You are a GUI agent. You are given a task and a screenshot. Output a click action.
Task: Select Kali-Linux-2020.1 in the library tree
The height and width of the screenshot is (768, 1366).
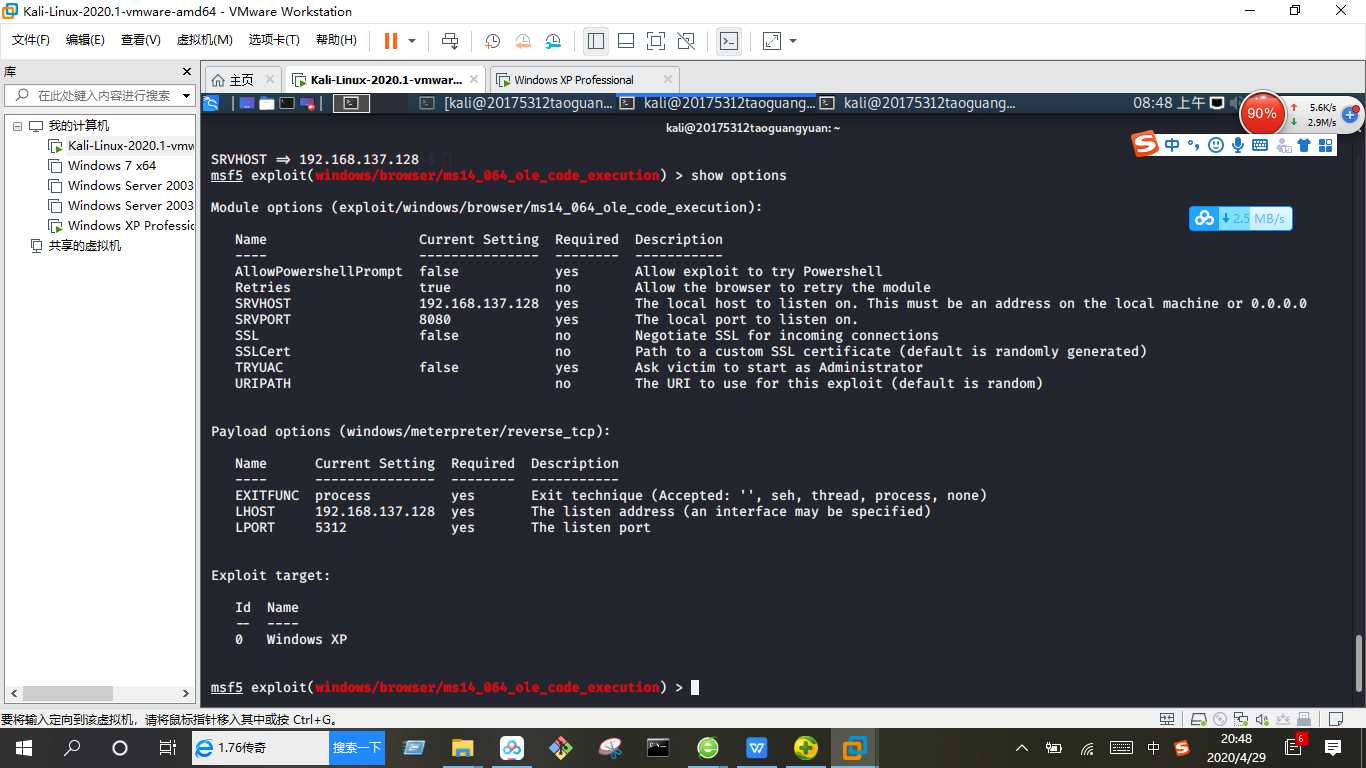pos(122,146)
